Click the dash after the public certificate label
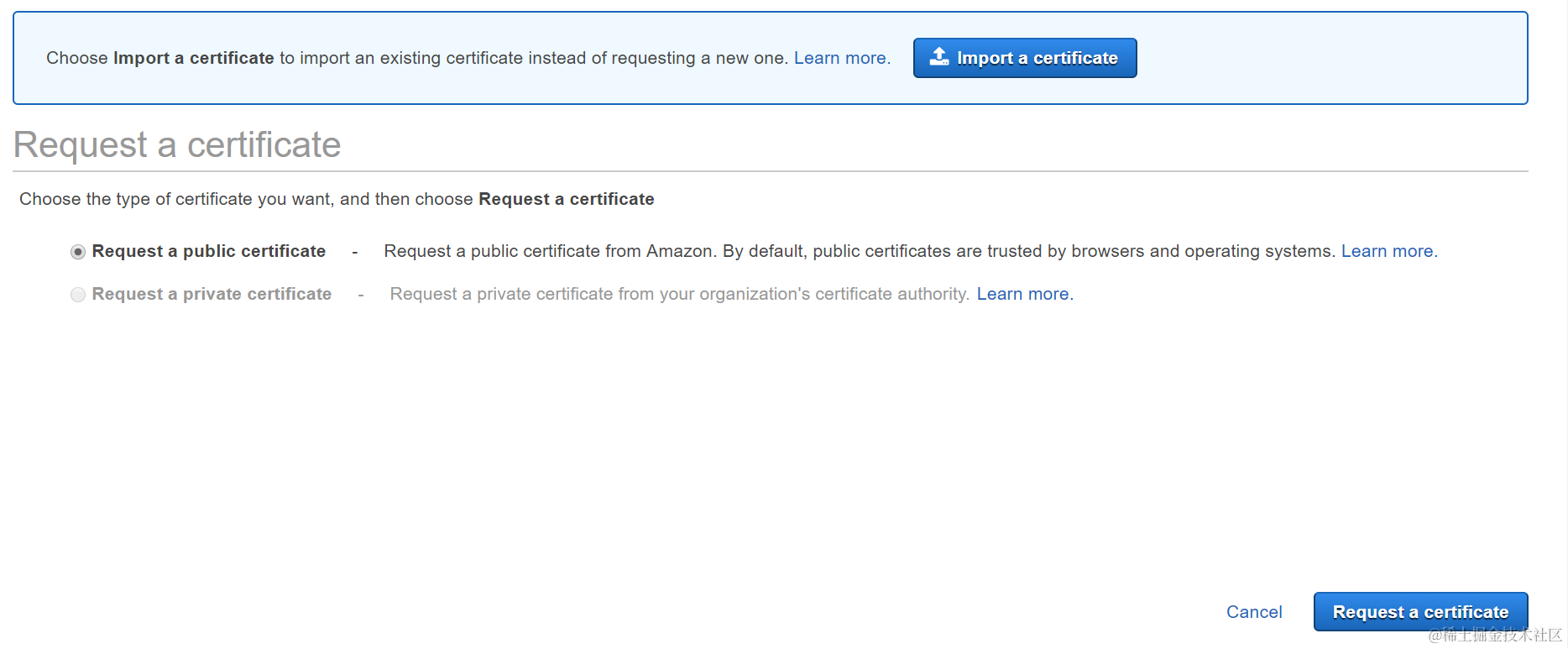Viewport: 1568px width, 649px height. [355, 252]
